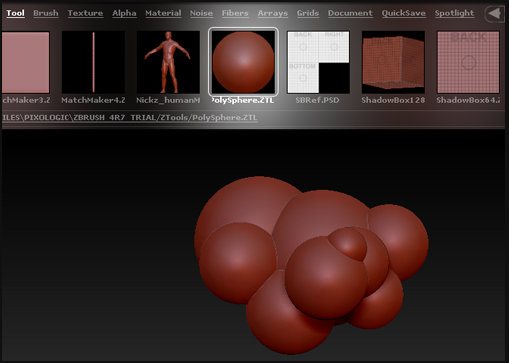Image resolution: width=509 pixels, height=363 pixels.
Task: Click the 'PolySphere.ZTL' label under thumbnail
Action: coord(243,100)
